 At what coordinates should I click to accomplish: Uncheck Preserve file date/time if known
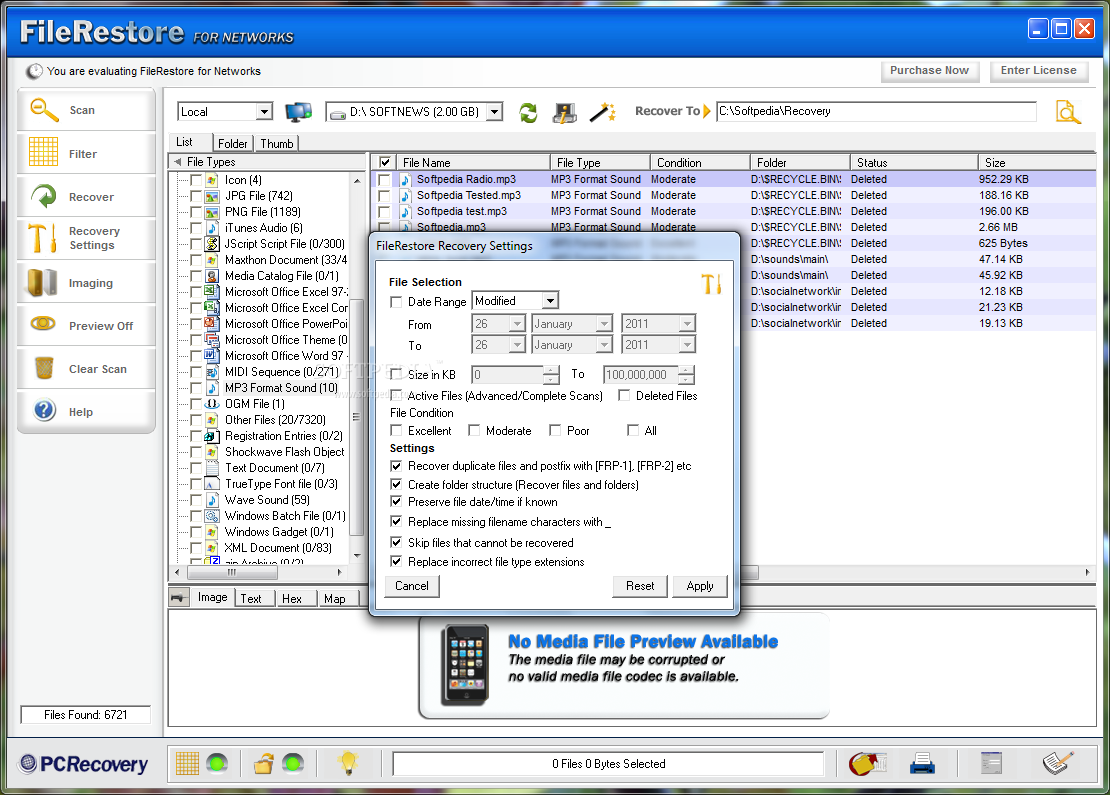396,501
